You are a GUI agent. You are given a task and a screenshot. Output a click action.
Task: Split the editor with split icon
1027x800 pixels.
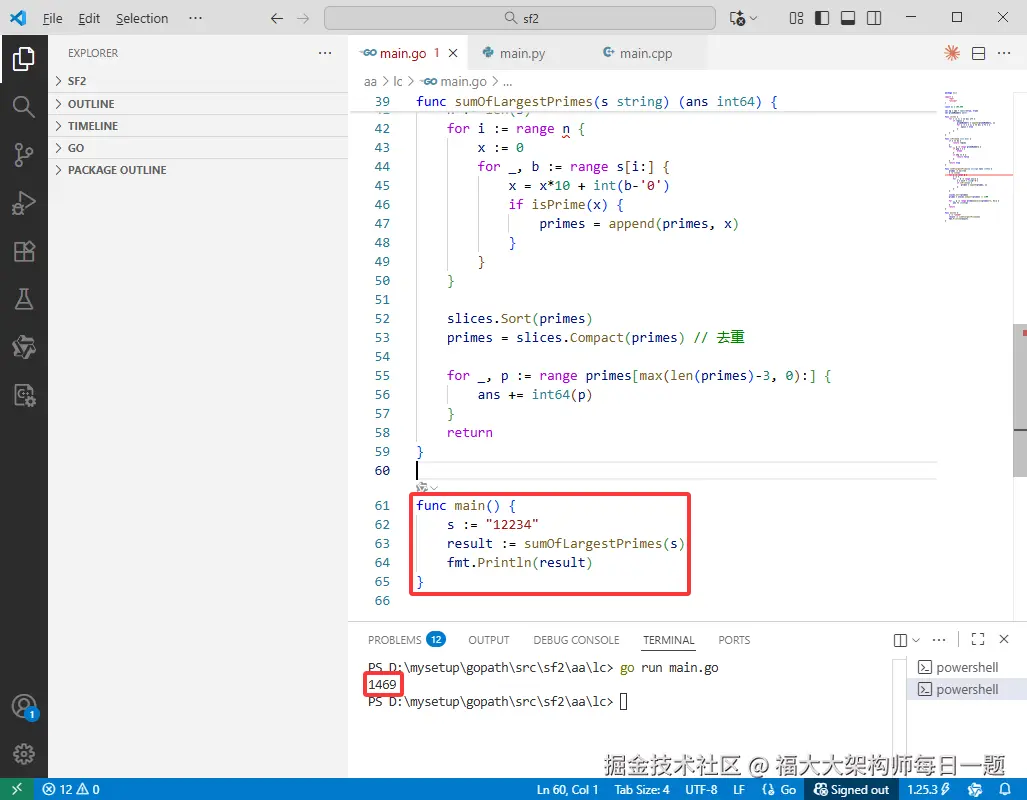tap(979, 53)
